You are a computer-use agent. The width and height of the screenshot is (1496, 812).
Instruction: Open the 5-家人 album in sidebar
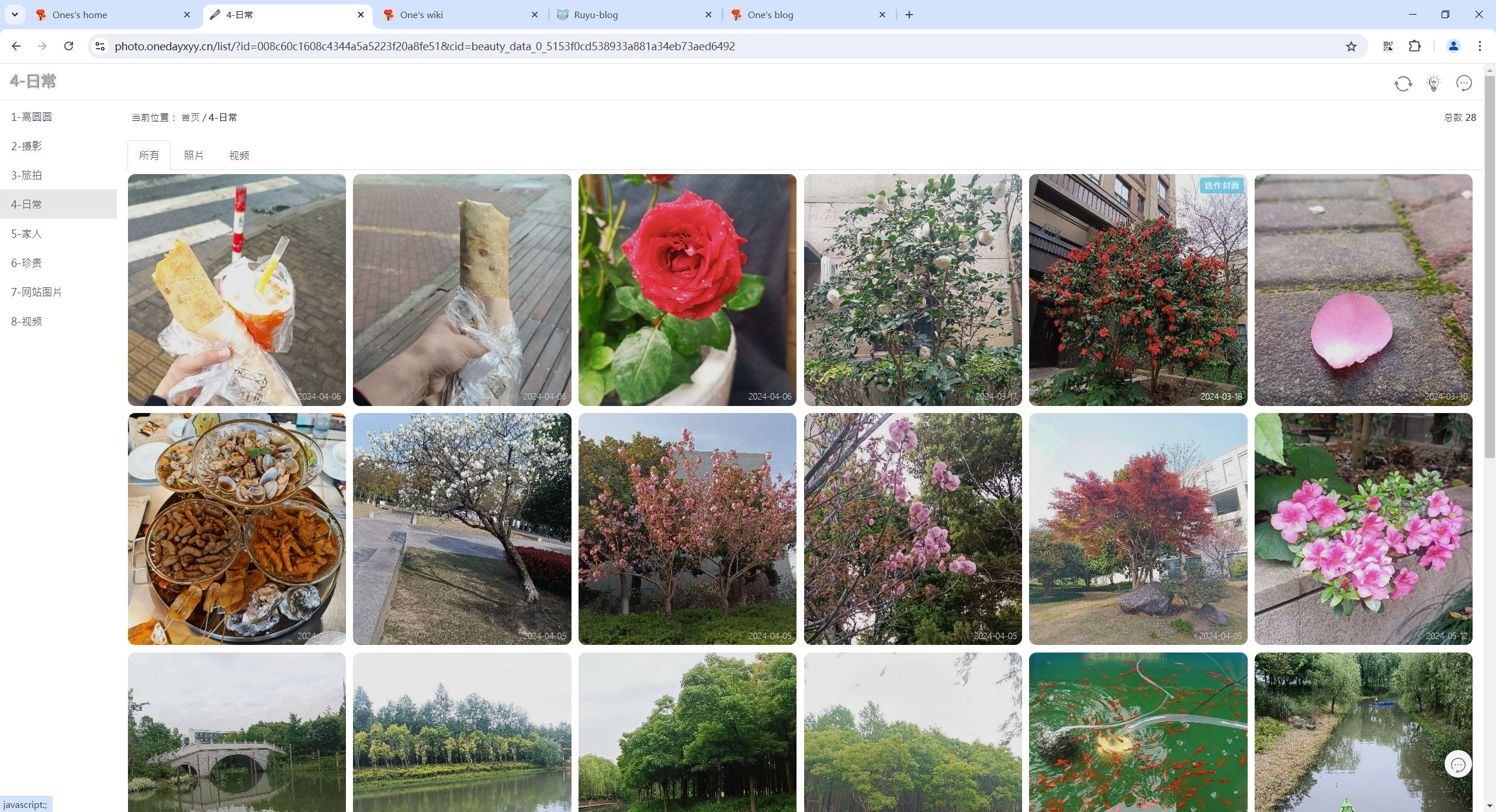click(x=58, y=234)
